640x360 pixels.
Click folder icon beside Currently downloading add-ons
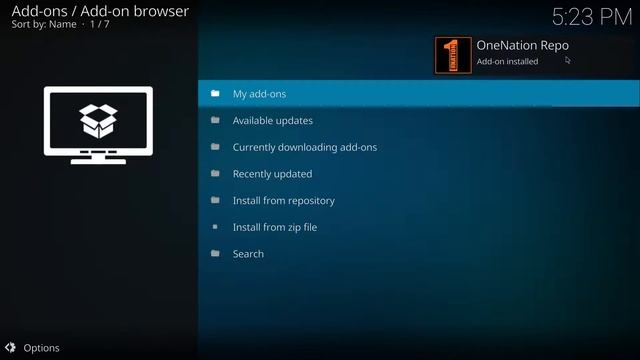click(x=215, y=147)
